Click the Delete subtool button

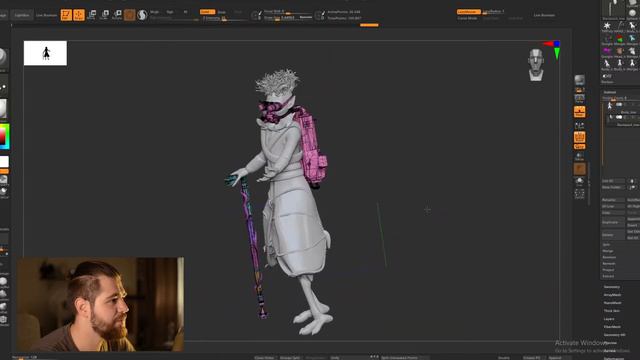coord(613,235)
